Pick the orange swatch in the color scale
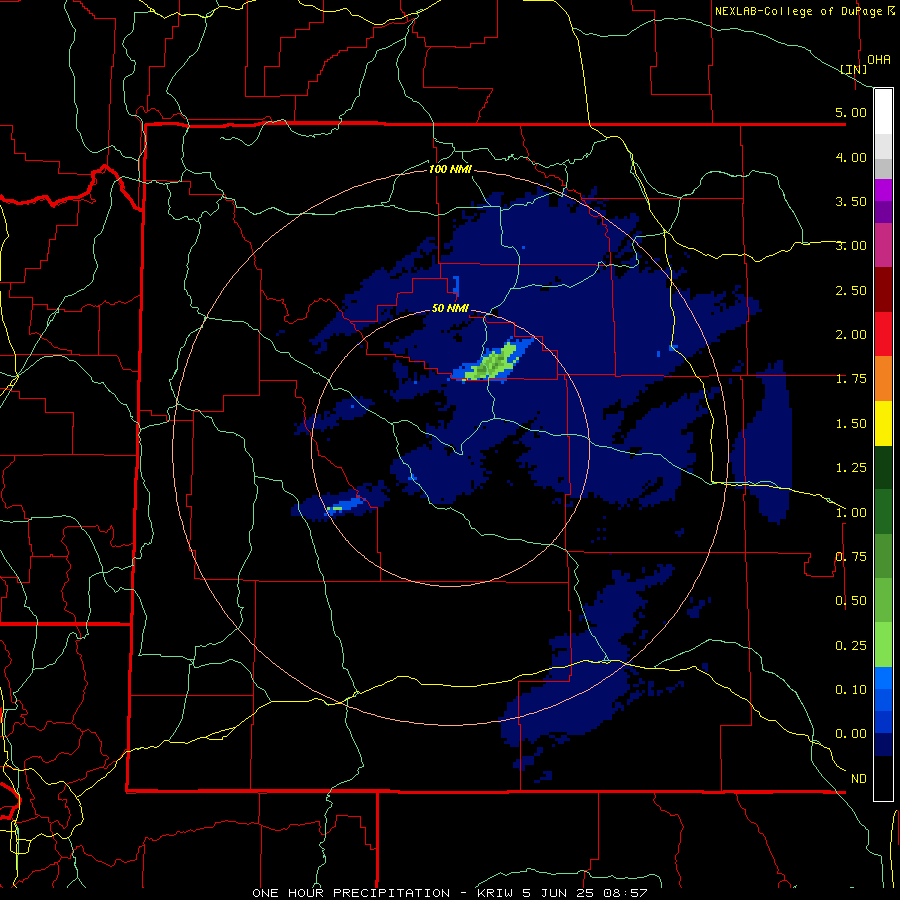900x900 pixels. point(883,379)
